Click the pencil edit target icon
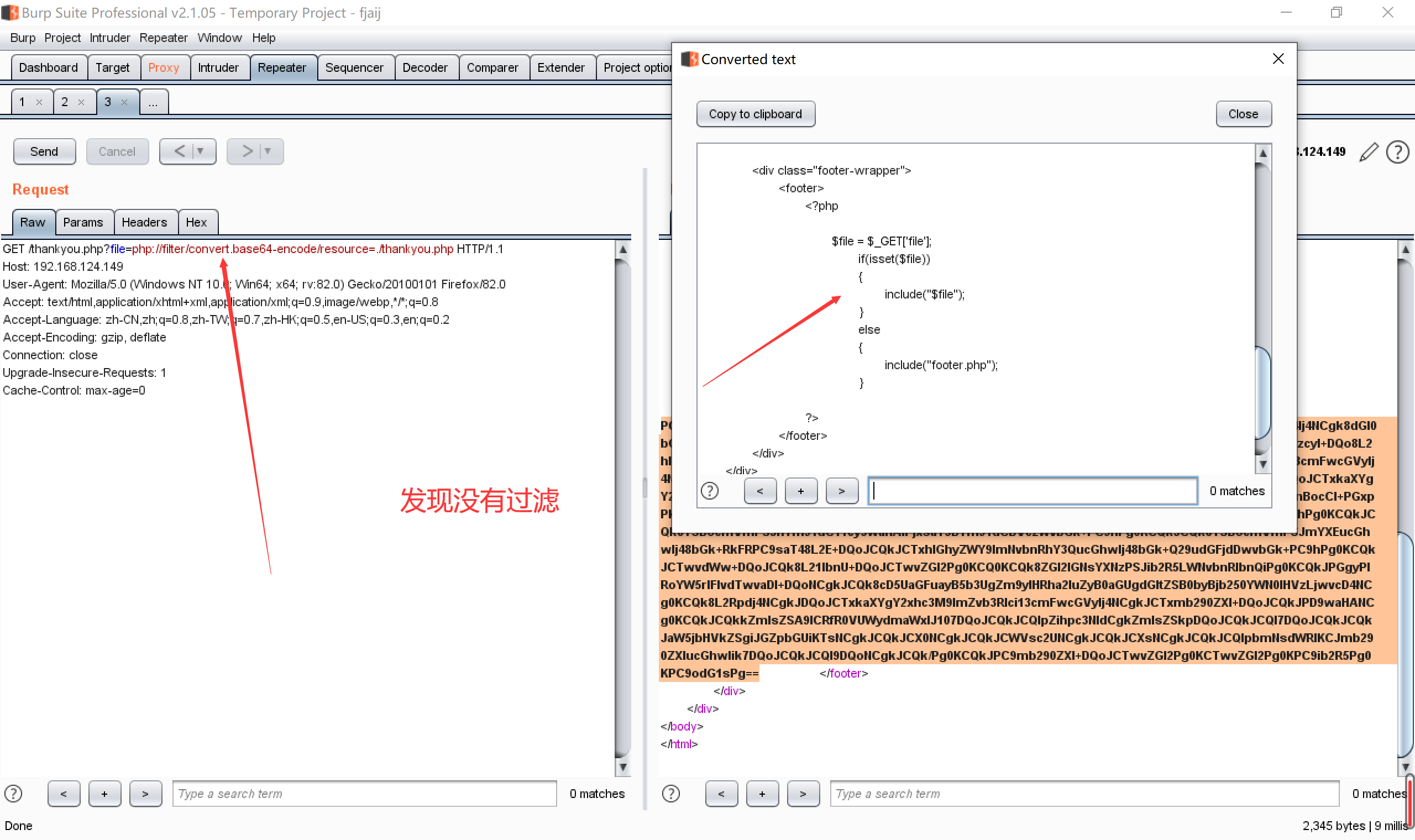The image size is (1415, 840). [x=1369, y=152]
